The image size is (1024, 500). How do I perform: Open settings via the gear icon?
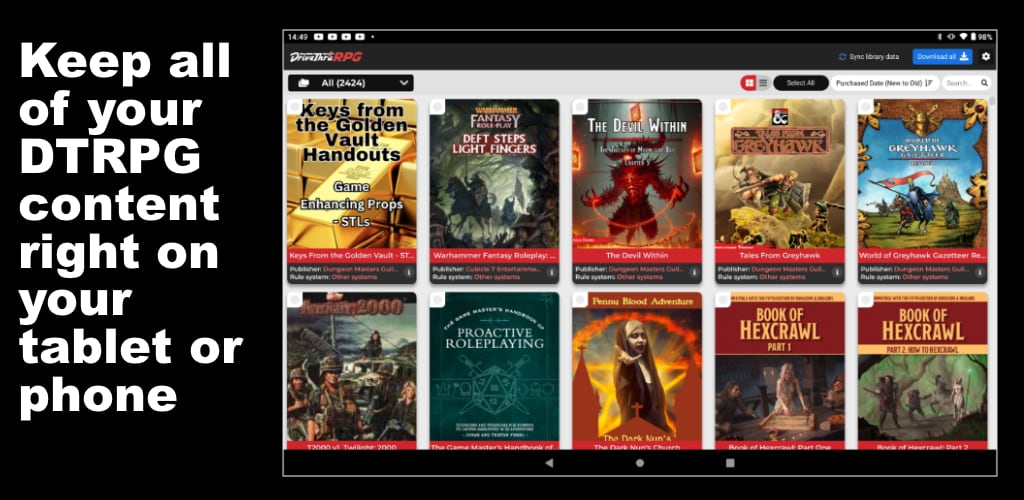pos(985,57)
